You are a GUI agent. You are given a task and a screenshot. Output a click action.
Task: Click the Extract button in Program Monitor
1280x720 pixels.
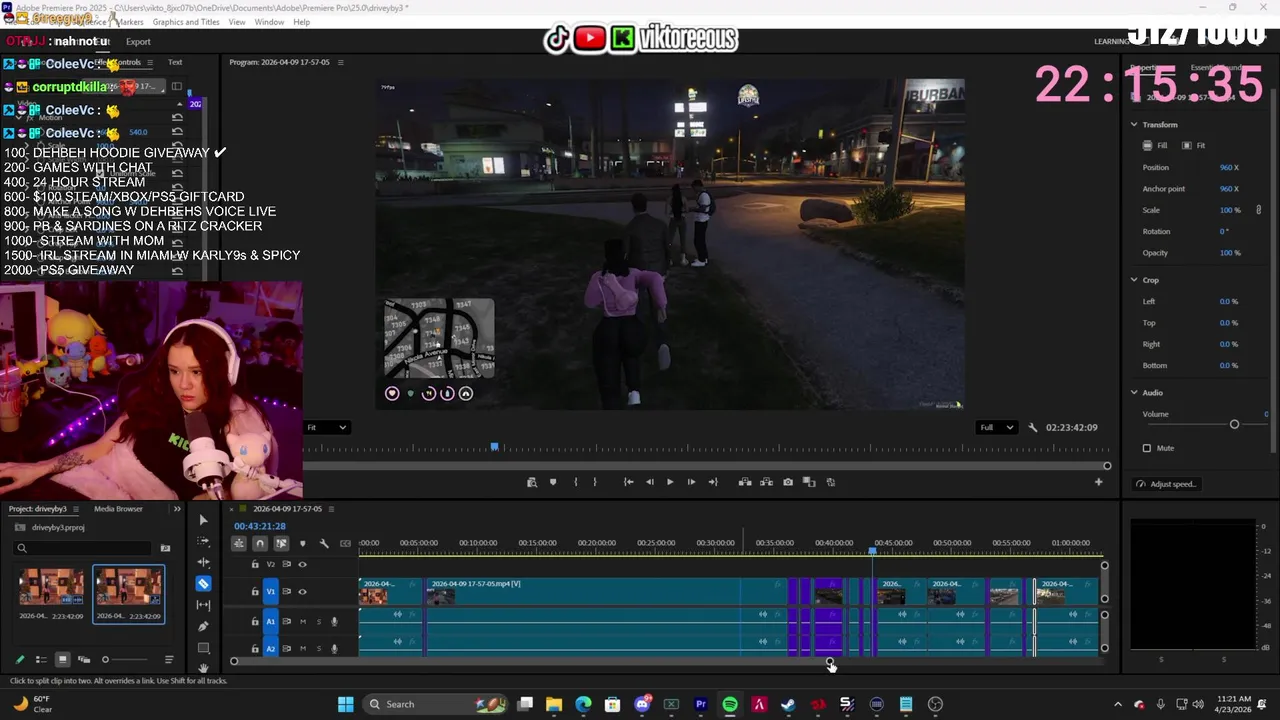tap(766, 482)
